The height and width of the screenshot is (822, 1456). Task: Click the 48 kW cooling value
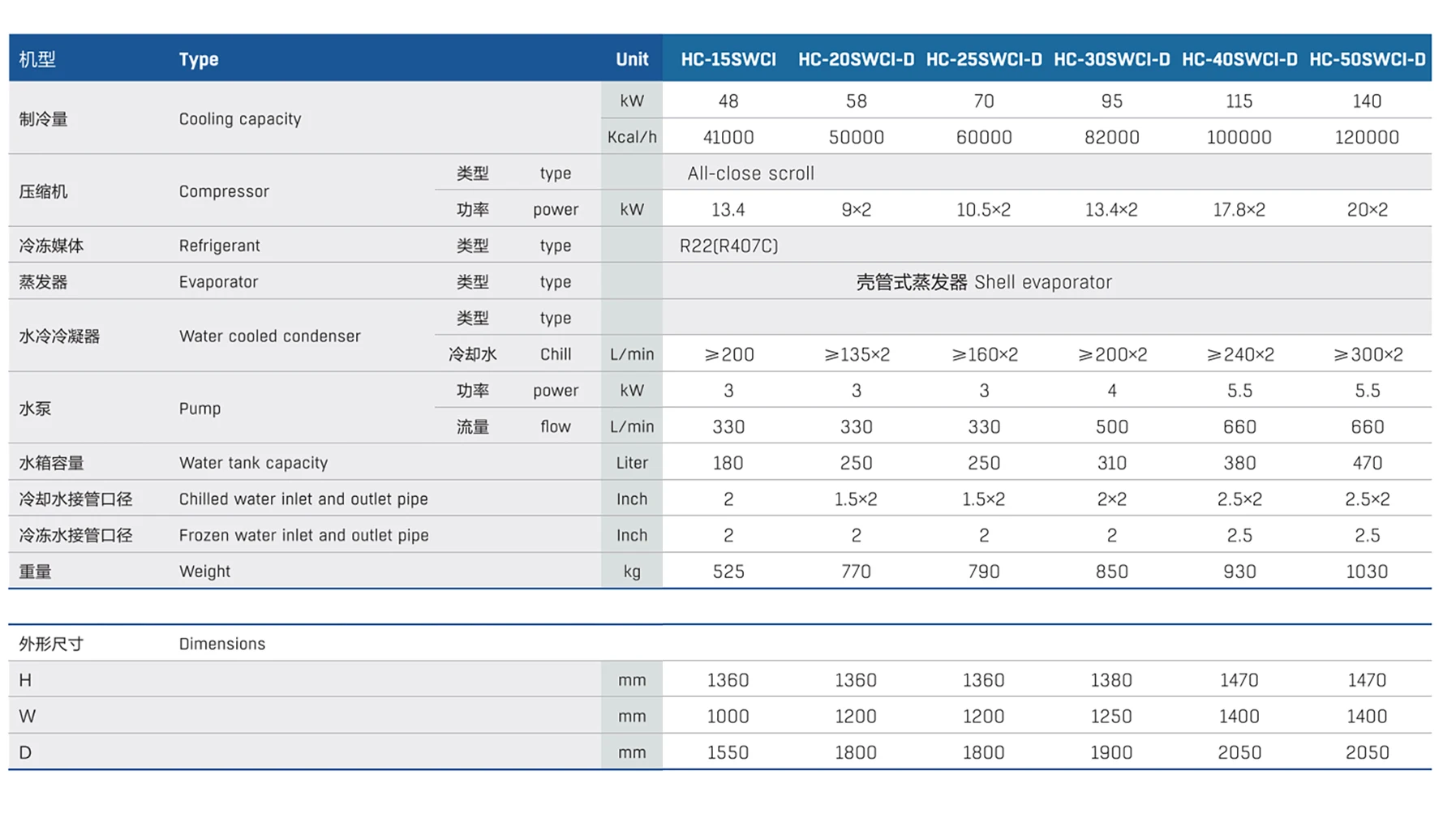click(x=728, y=101)
